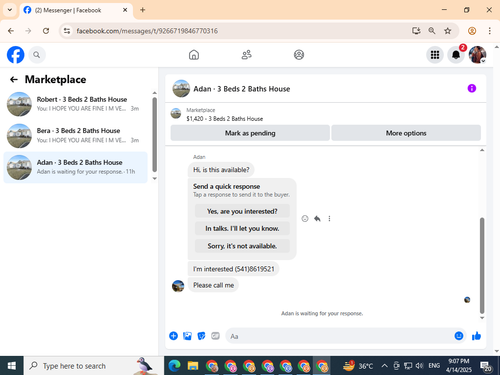Image resolution: width=500 pixels, height=375 pixels.
Task: Click the Adan chat header name
Action: (x=242, y=89)
